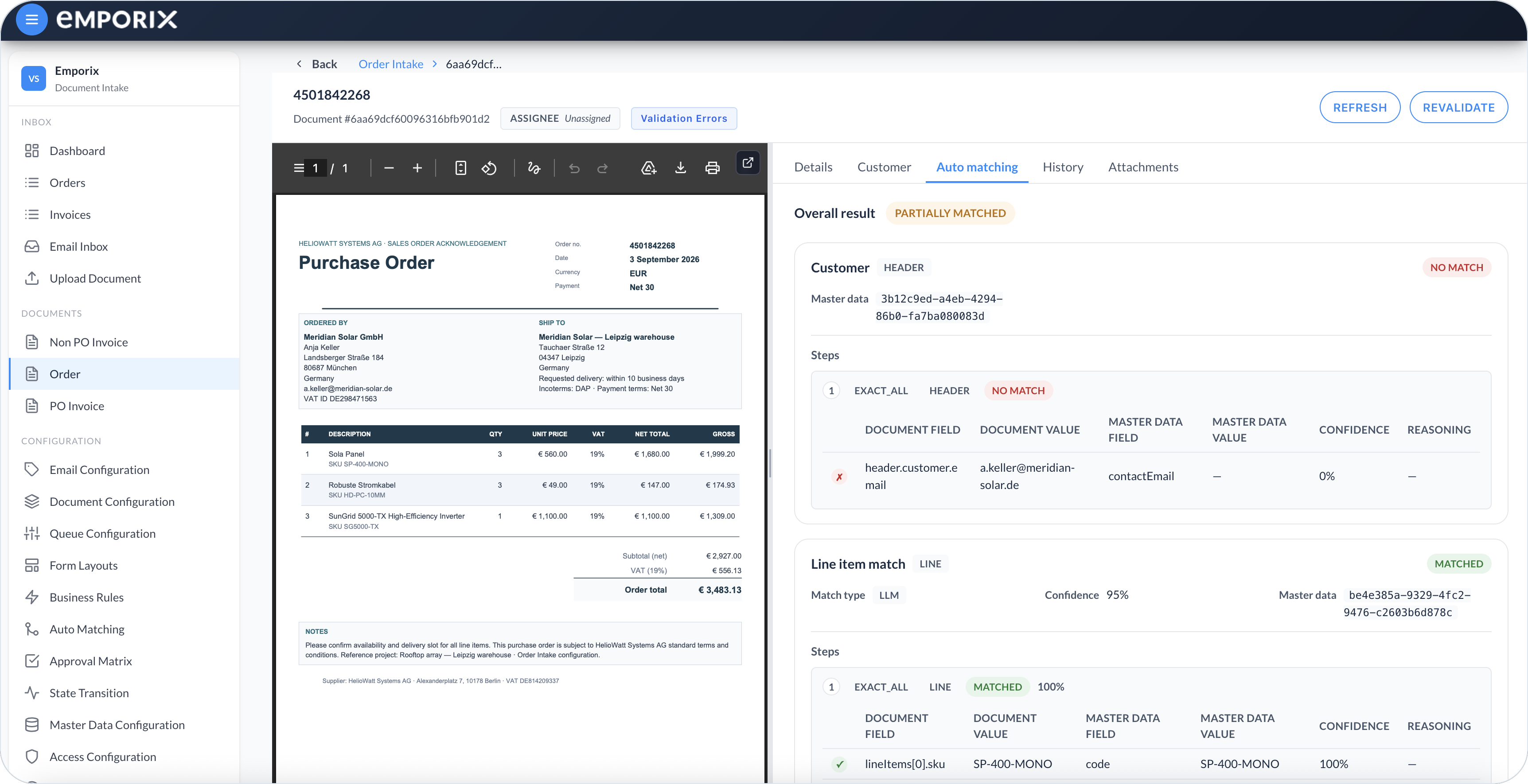The image size is (1528, 784).
Task: Open Orders in the sidebar
Action: [124, 182]
